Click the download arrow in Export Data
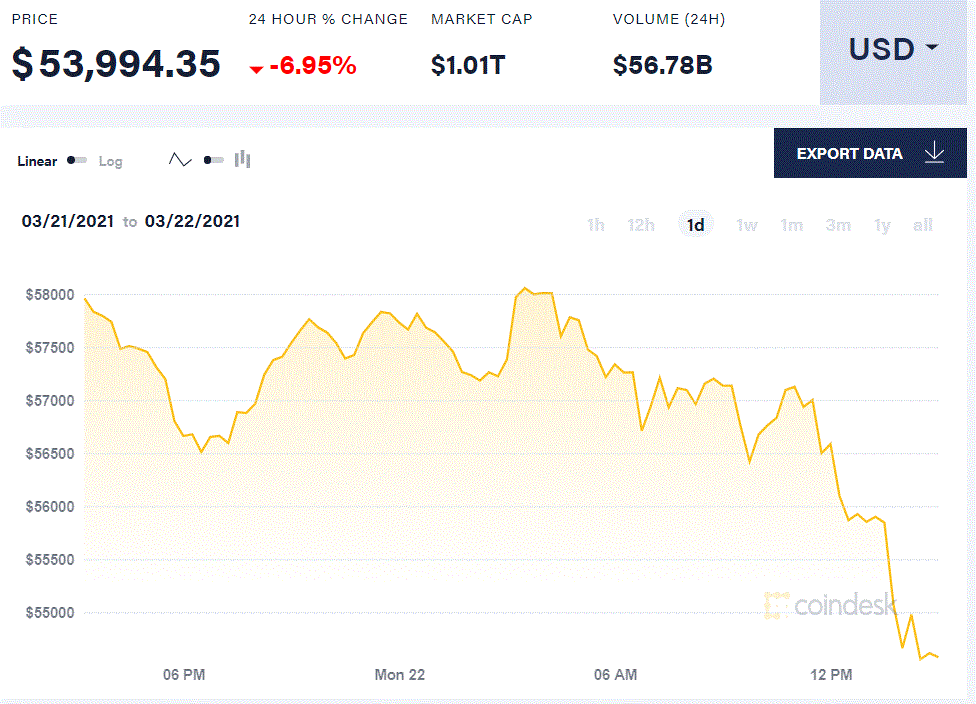This screenshot has height=704, width=976. (x=934, y=152)
